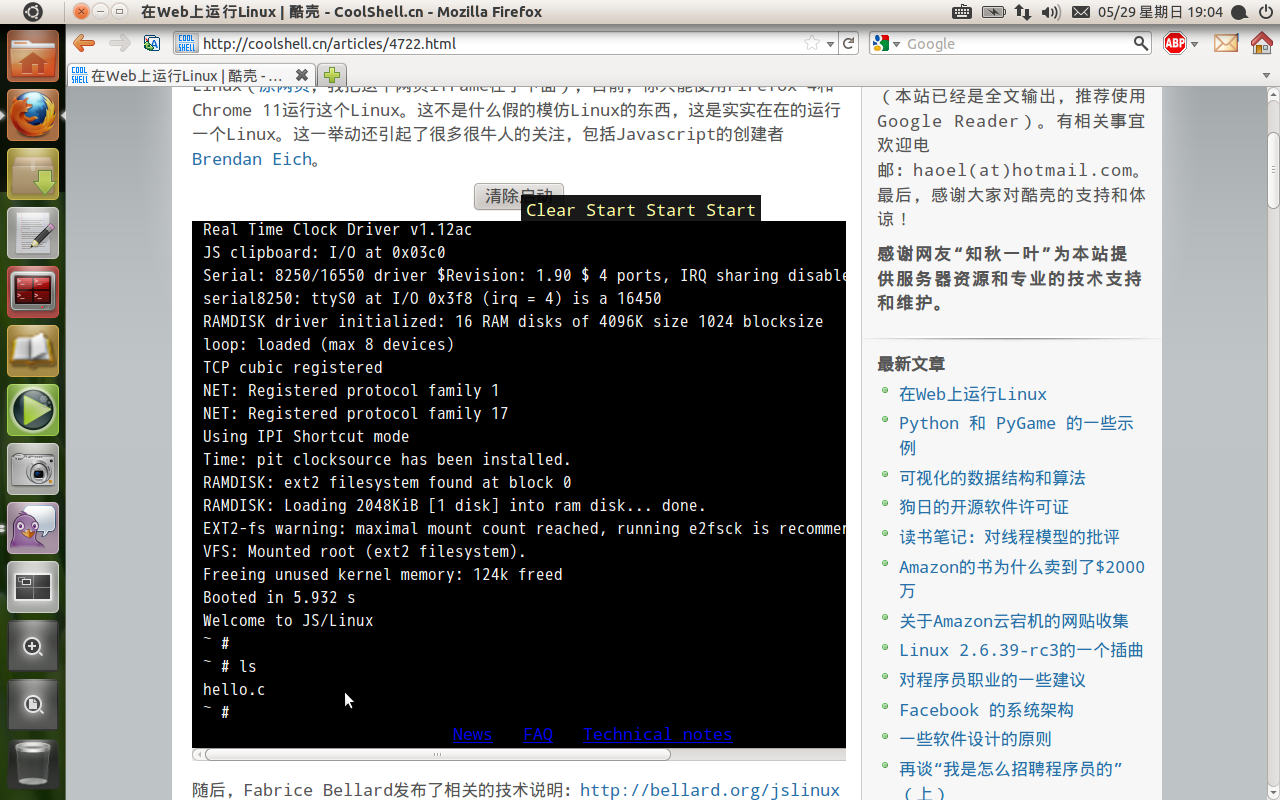Open the keyboard indicator in top panel
This screenshot has height=800, width=1280.
tap(961, 12)
